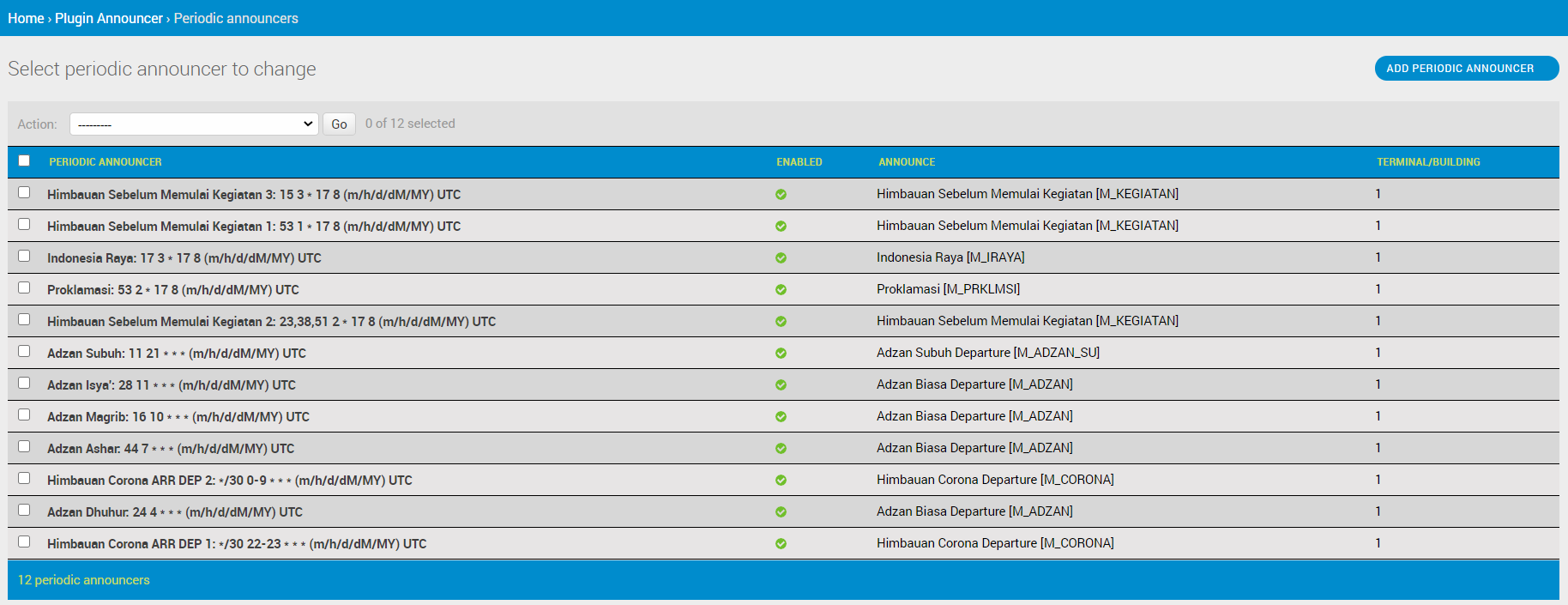Click the enabled icon for Himbauan Corona ARR DEP 1
Screen dimensions: 1568x605
pos(781,543)
